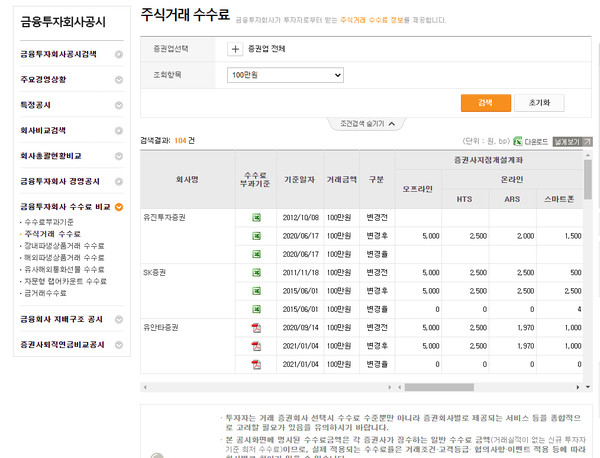Viewport: 600px width, 458px height.
Task: Select 금거래수수료 submenu item
Action: [x=46, y=293]
